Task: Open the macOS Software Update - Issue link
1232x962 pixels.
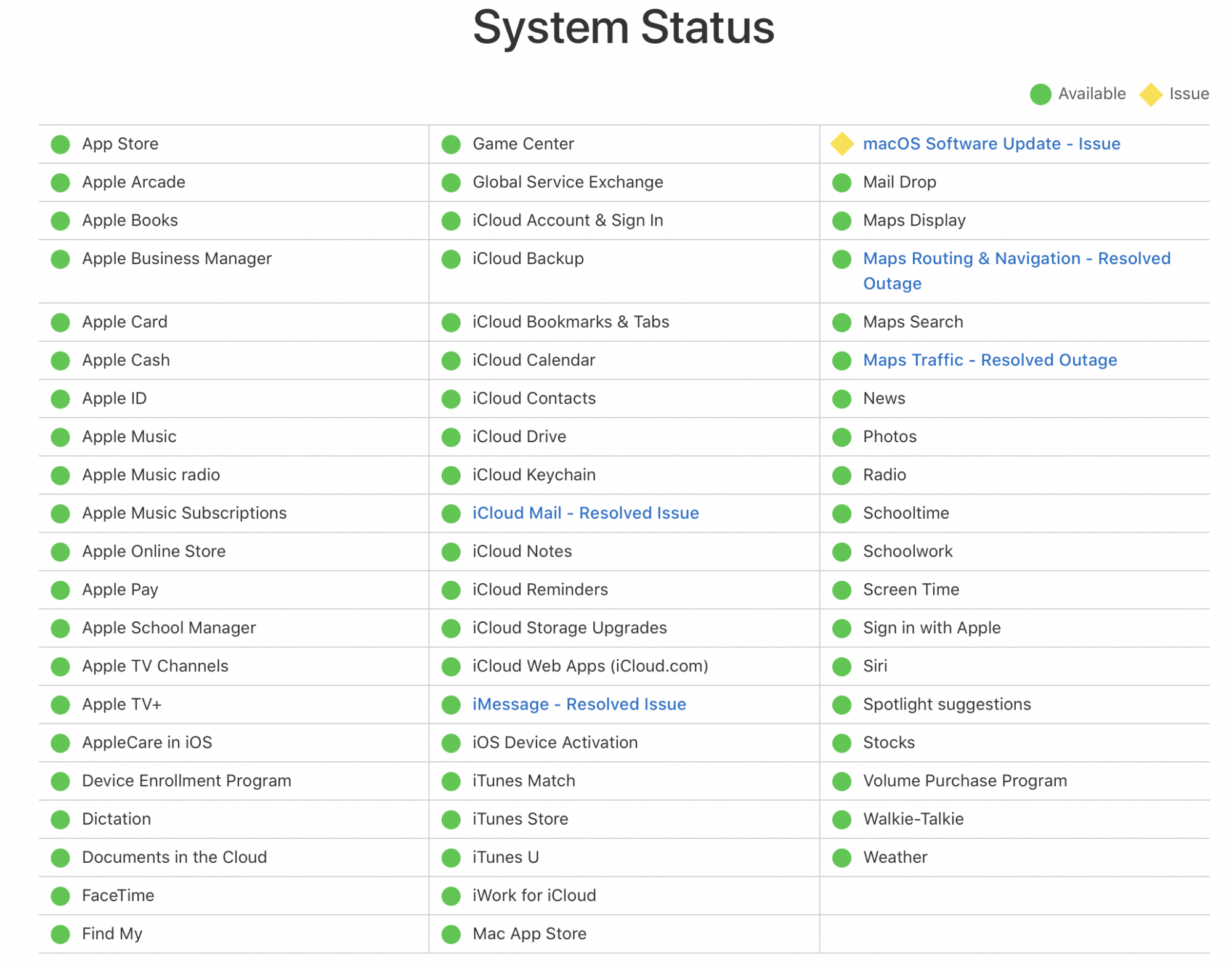Action: pyautogui.click(x=991, y=143)
